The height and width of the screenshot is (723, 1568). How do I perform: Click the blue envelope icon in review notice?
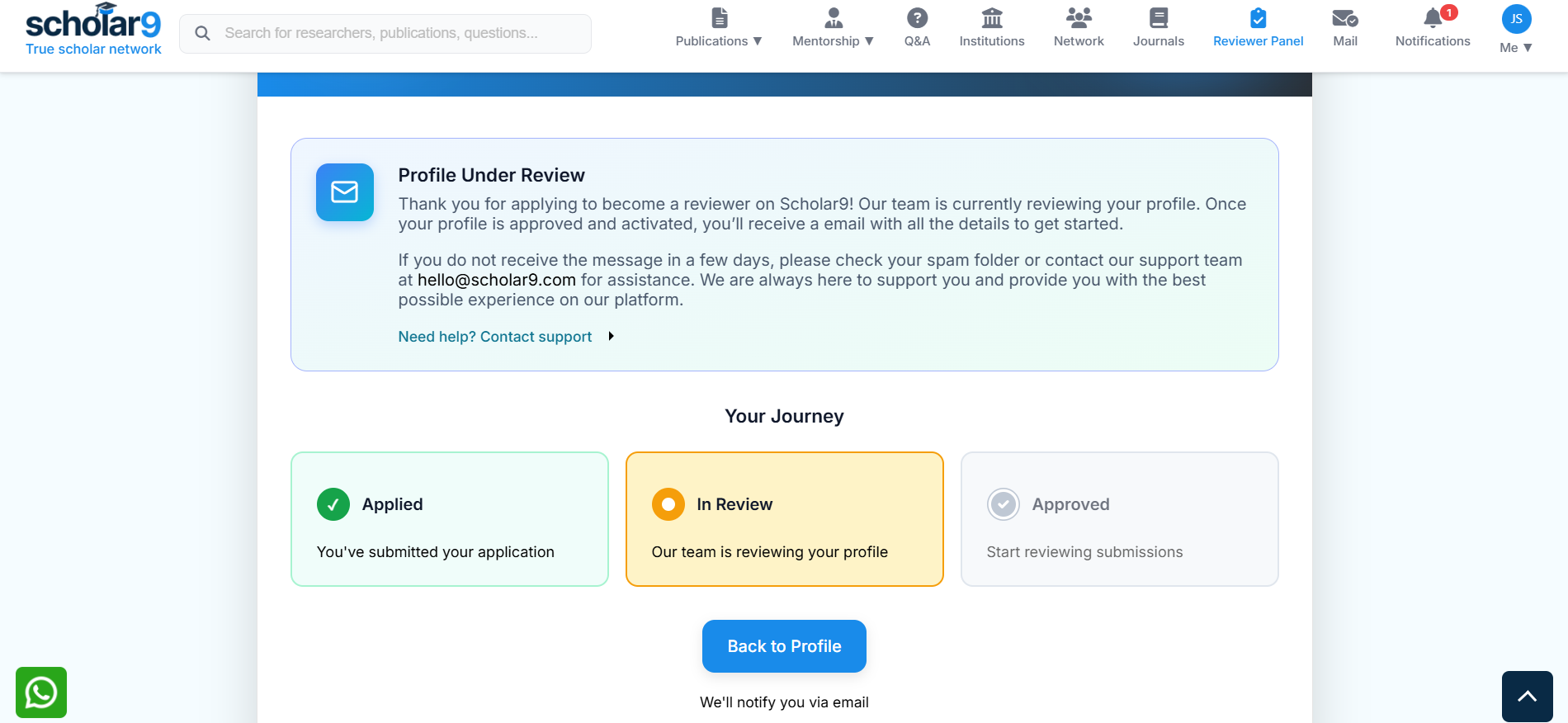tap(345, 192)
